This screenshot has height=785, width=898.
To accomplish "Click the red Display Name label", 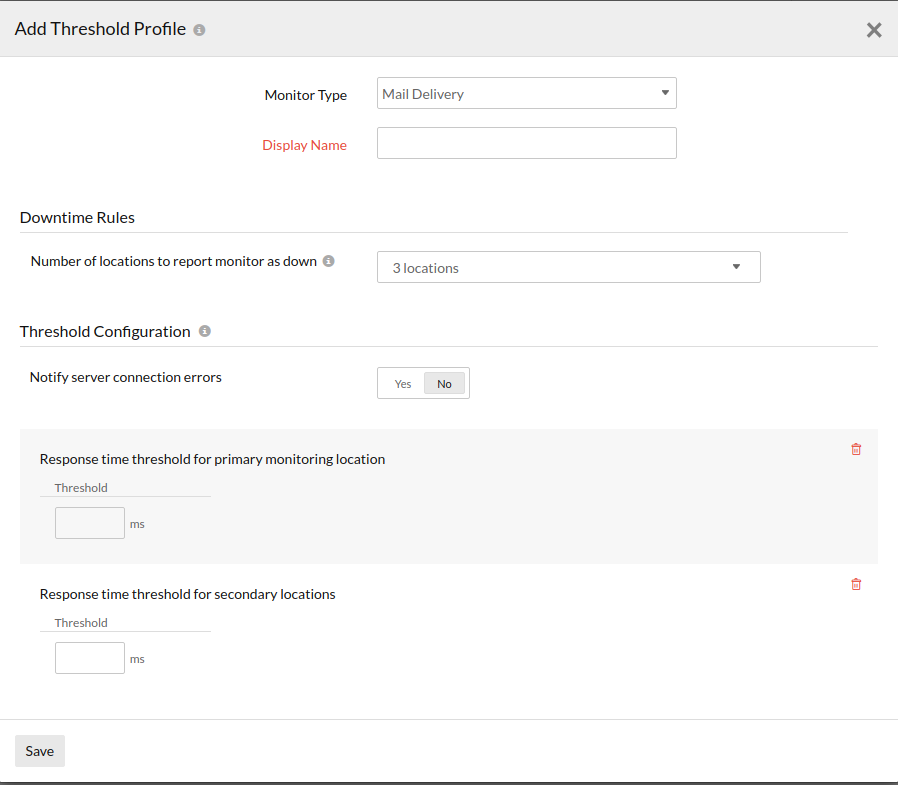I will tap(304, 145).
